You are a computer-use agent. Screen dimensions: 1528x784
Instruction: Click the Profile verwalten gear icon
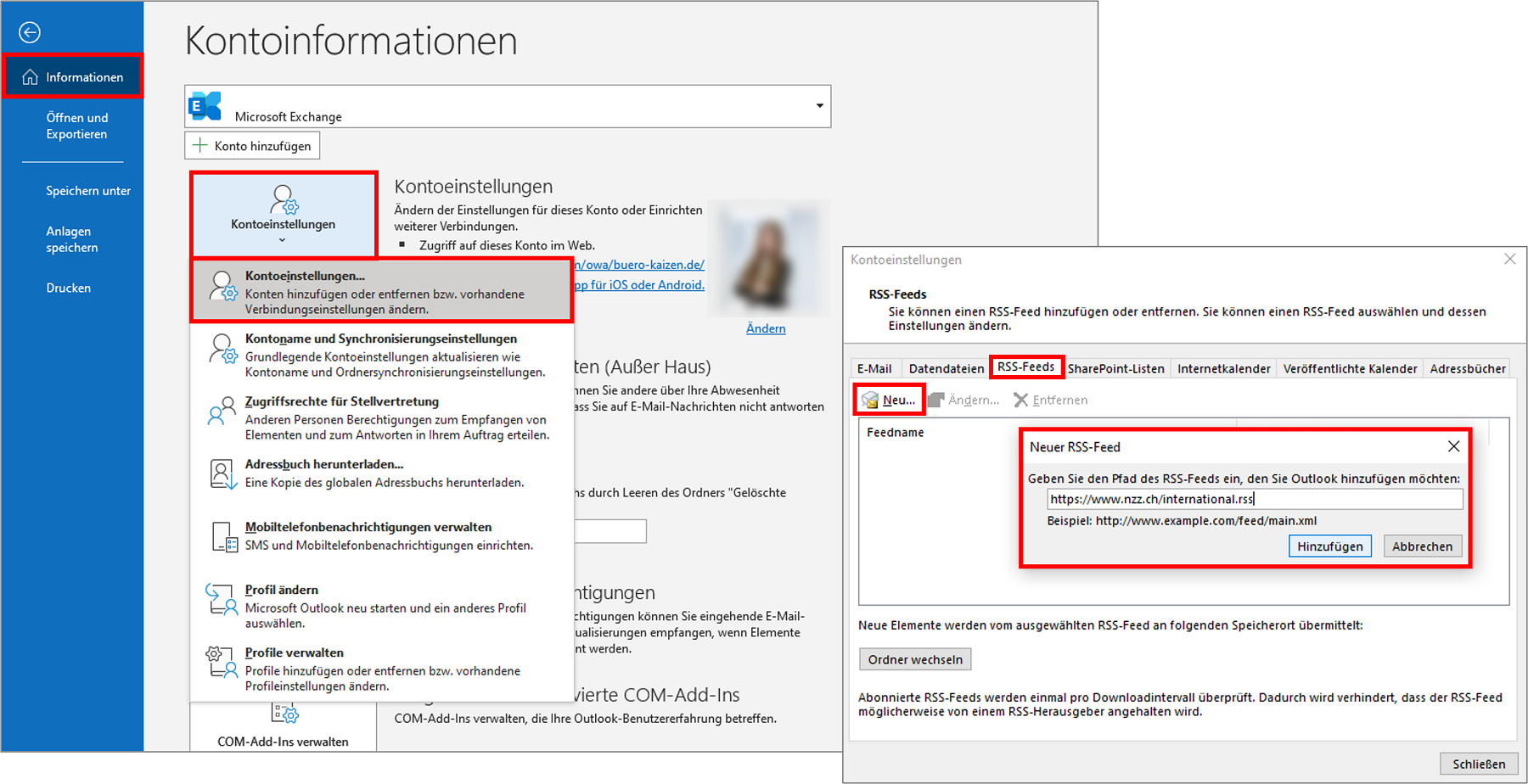point(222,662)
